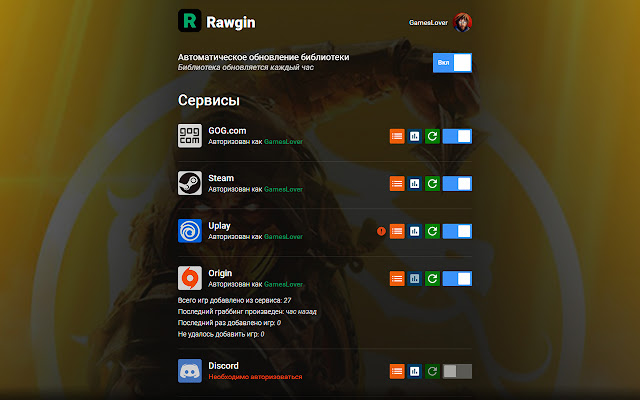
Task: Click the Origin service logo
Action: (x=190, y=278)
